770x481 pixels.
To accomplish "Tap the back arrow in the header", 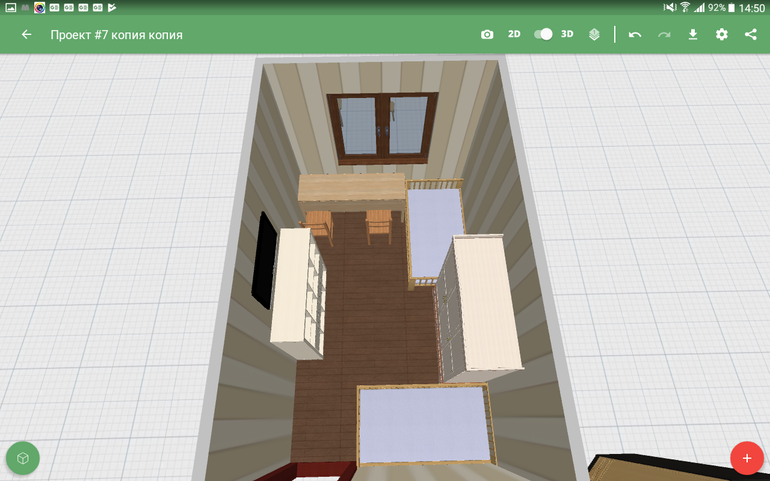I will click(26, 35).
